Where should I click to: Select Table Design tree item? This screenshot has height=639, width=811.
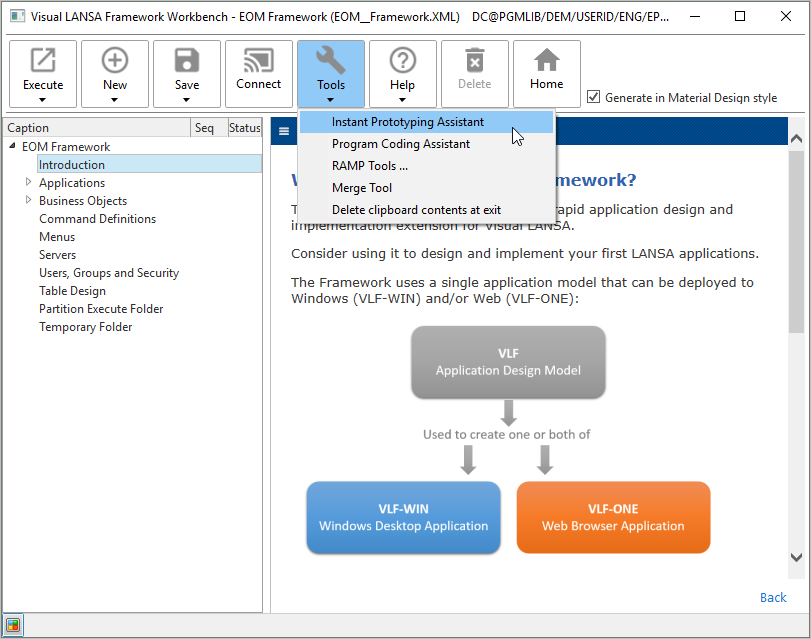pos(72,291)
